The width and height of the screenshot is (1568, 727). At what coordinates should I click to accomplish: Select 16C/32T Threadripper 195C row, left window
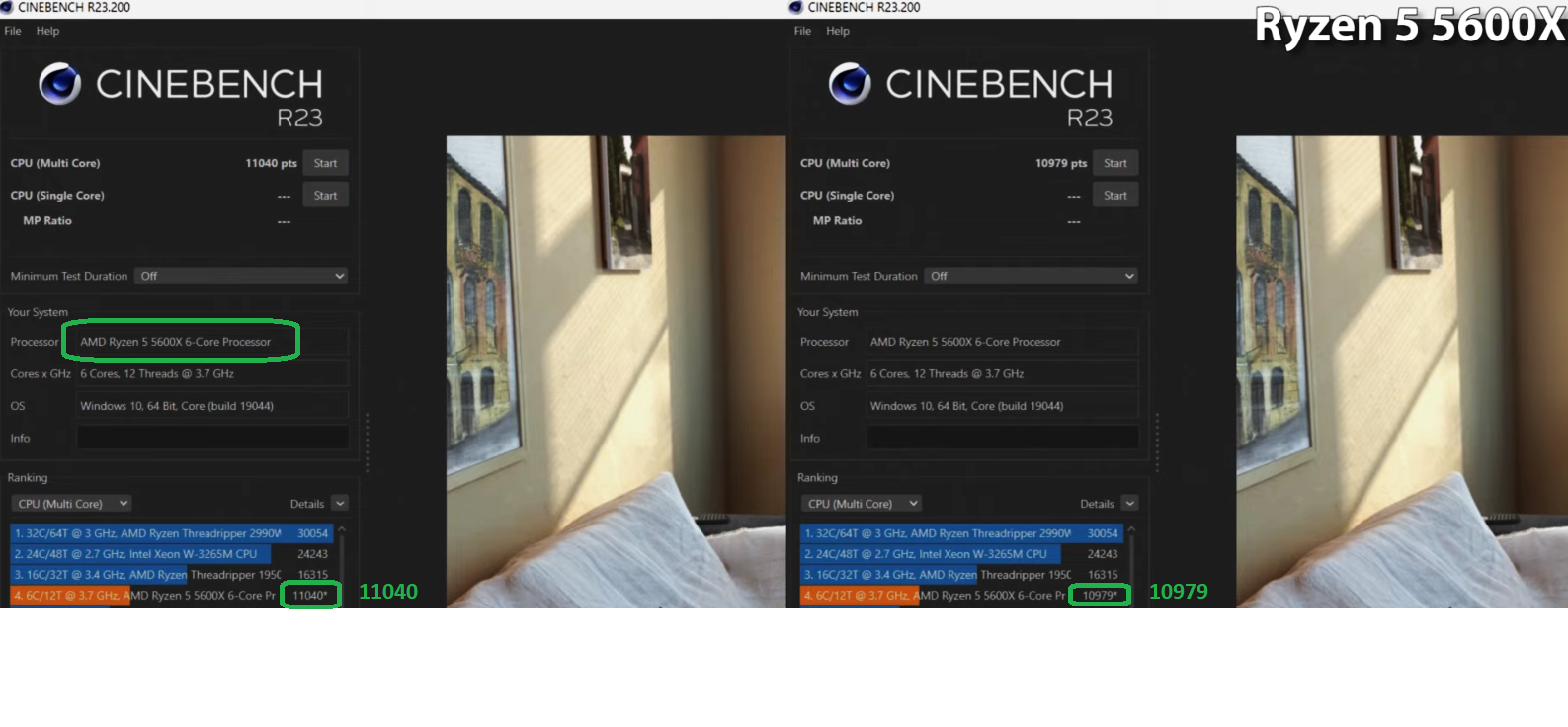(x=171, y=575)
